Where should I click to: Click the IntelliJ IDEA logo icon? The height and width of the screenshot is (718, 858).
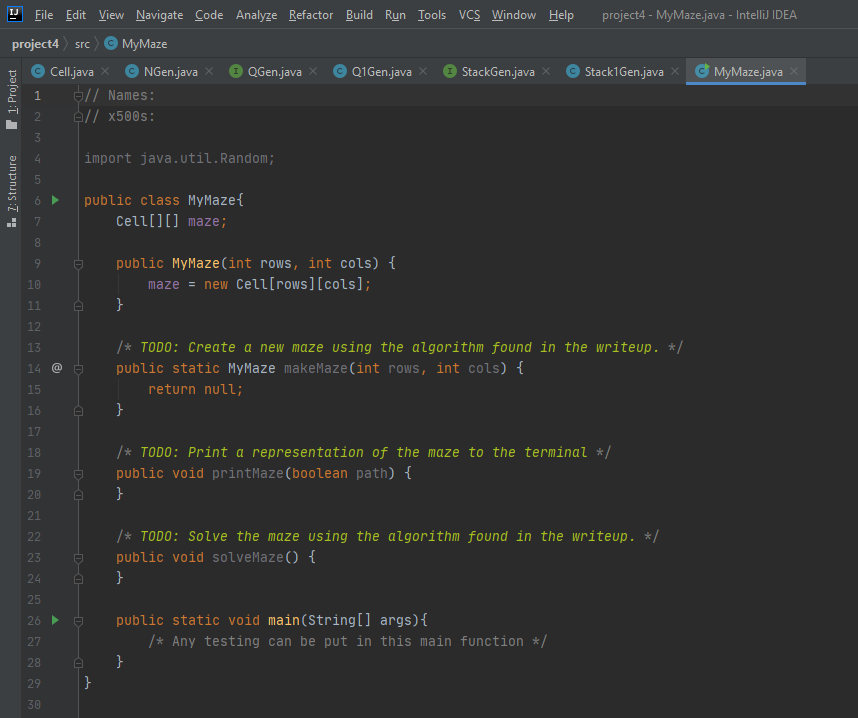(x=15, y=14)
